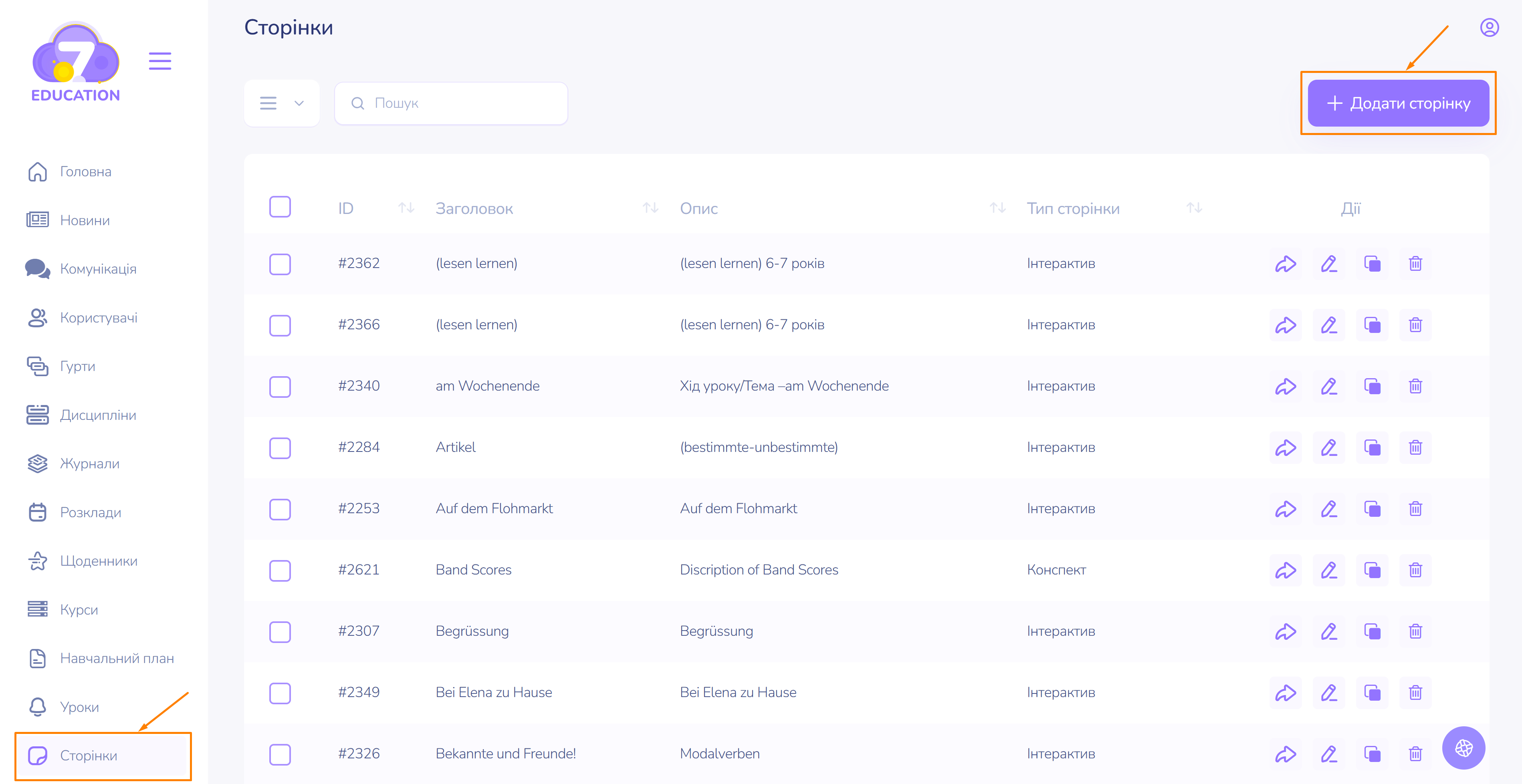The height and width of the screenshot is (784, 1522).
Task: Check the box for row #2366
Action: click(280, 326)
